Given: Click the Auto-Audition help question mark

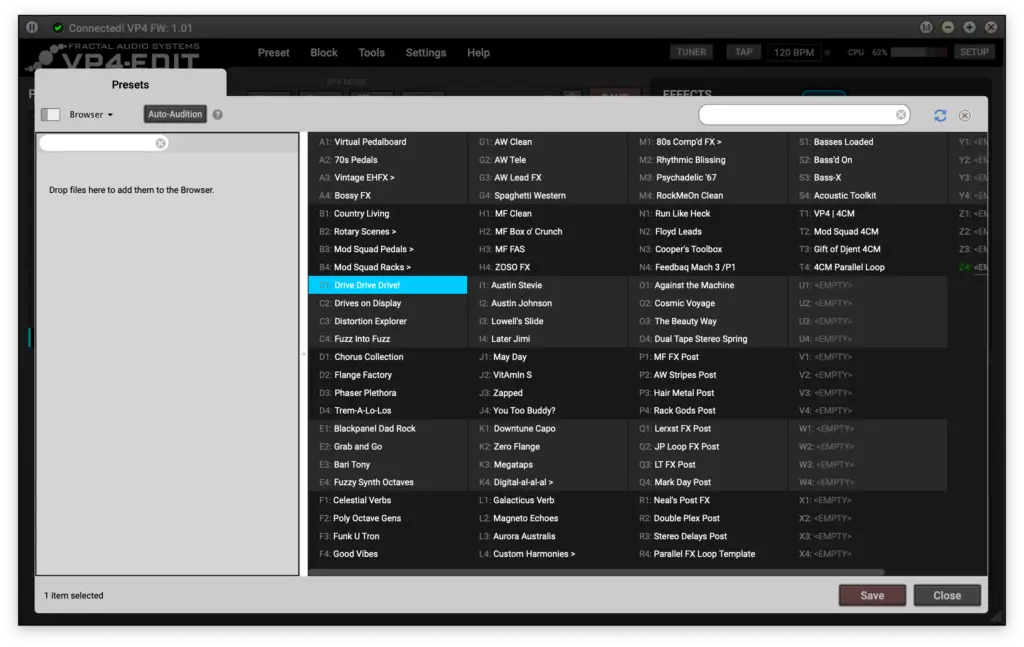Looking at the screenshot, I should pyautogui.click(x=218, y=114).
